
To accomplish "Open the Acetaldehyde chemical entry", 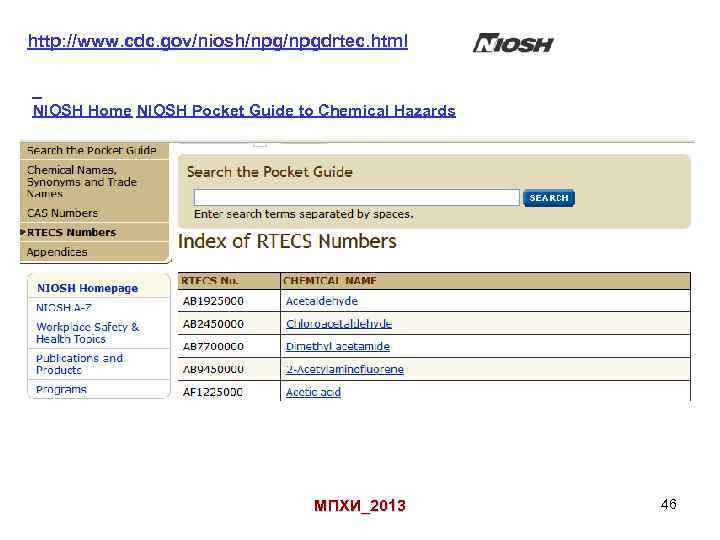I will 321,301.
